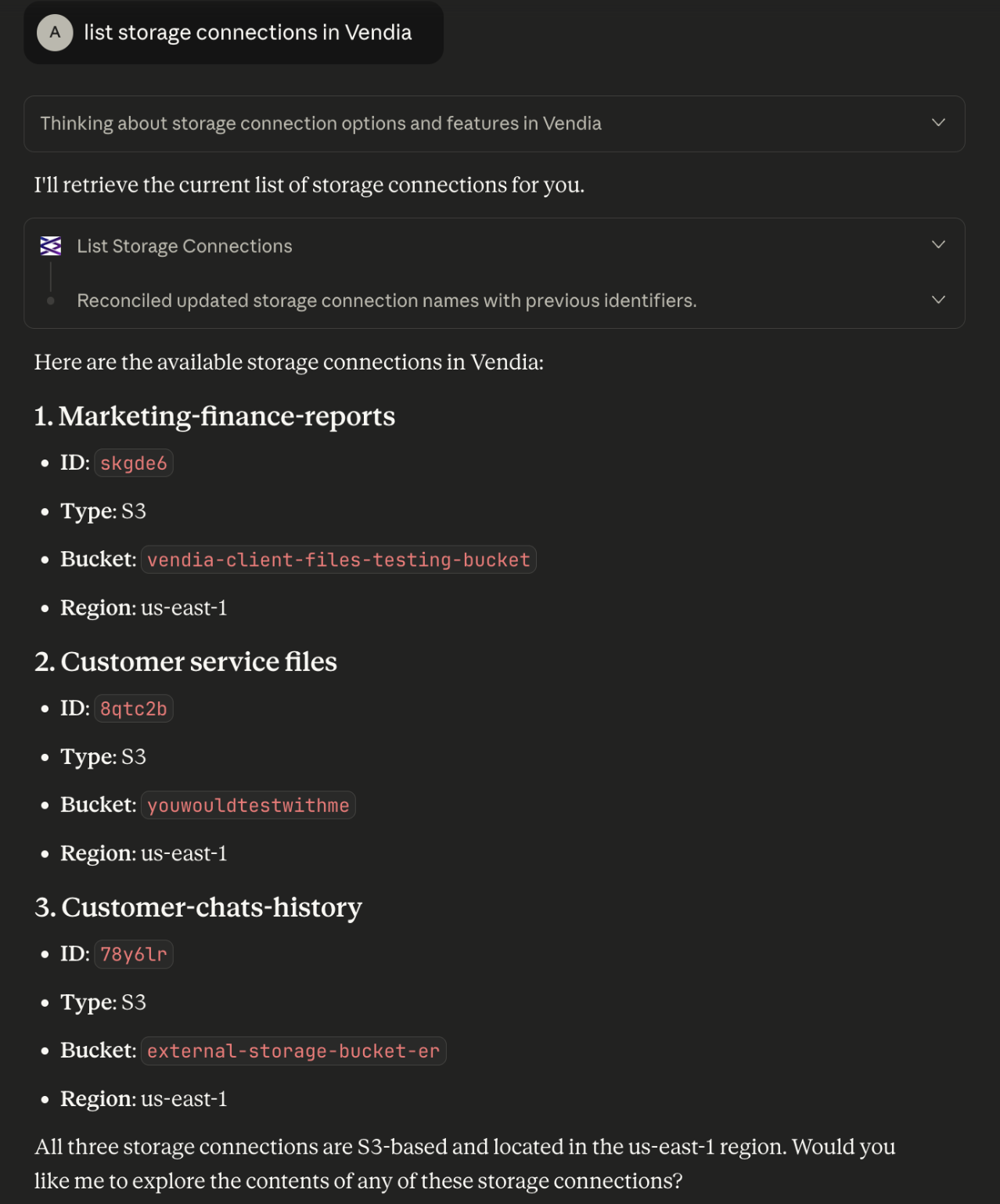Click the 8qtc2b ID code chip
This screenshot has height=1204, width=1000.
(134, 709)
